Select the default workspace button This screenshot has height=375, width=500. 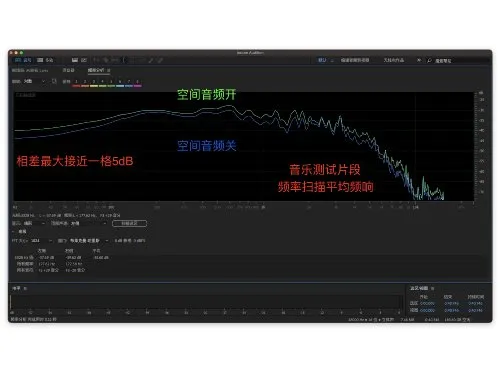click(322, 60)
